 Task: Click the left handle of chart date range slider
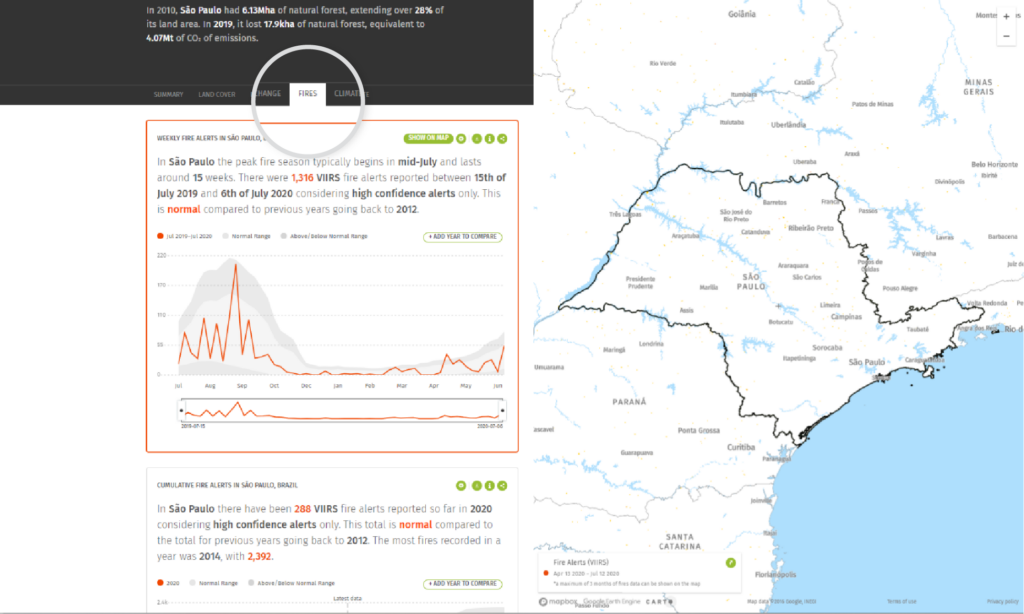point(182,410)
